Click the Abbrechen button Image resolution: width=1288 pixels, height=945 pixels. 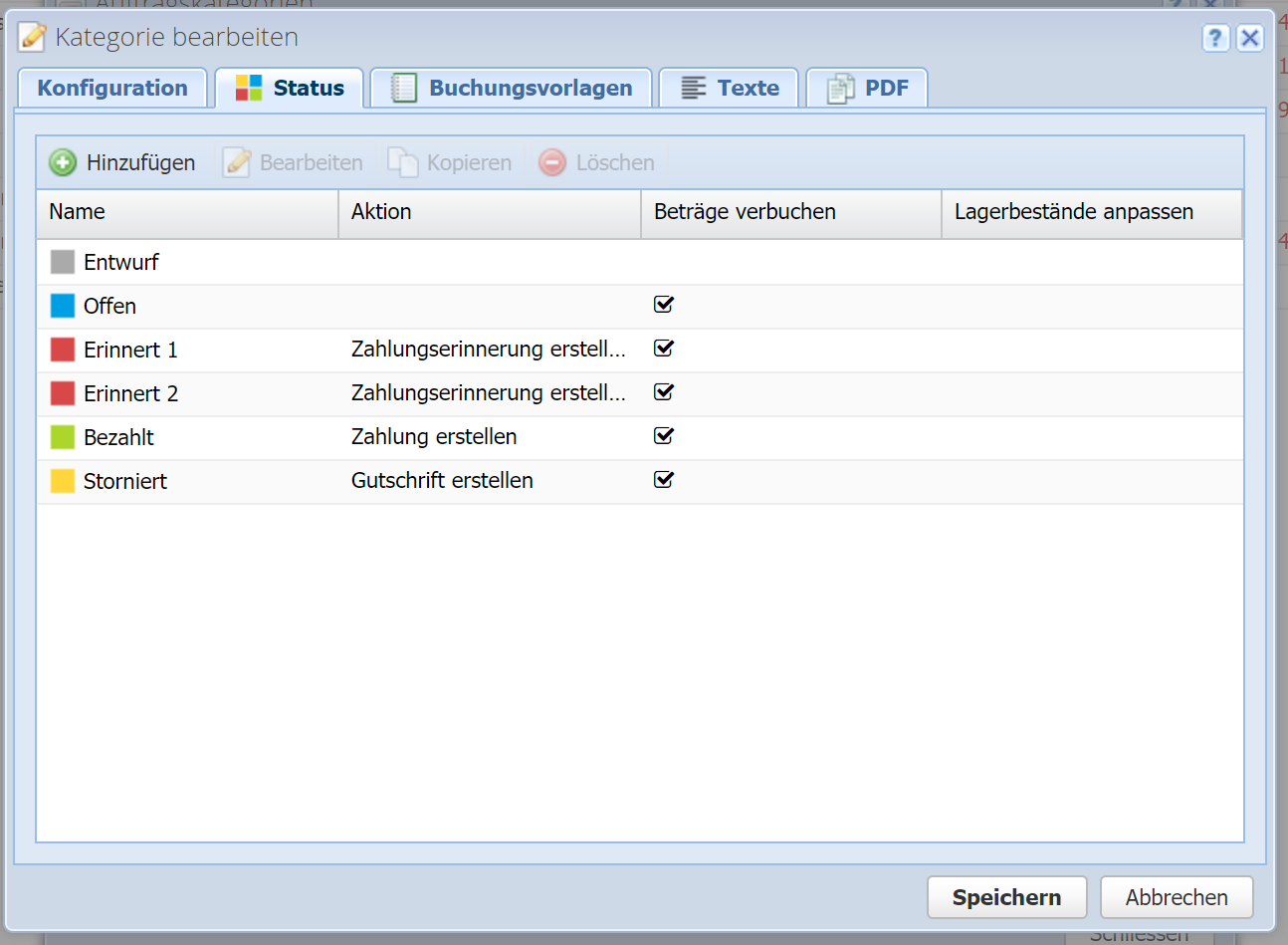click(x=1176, y=897)
